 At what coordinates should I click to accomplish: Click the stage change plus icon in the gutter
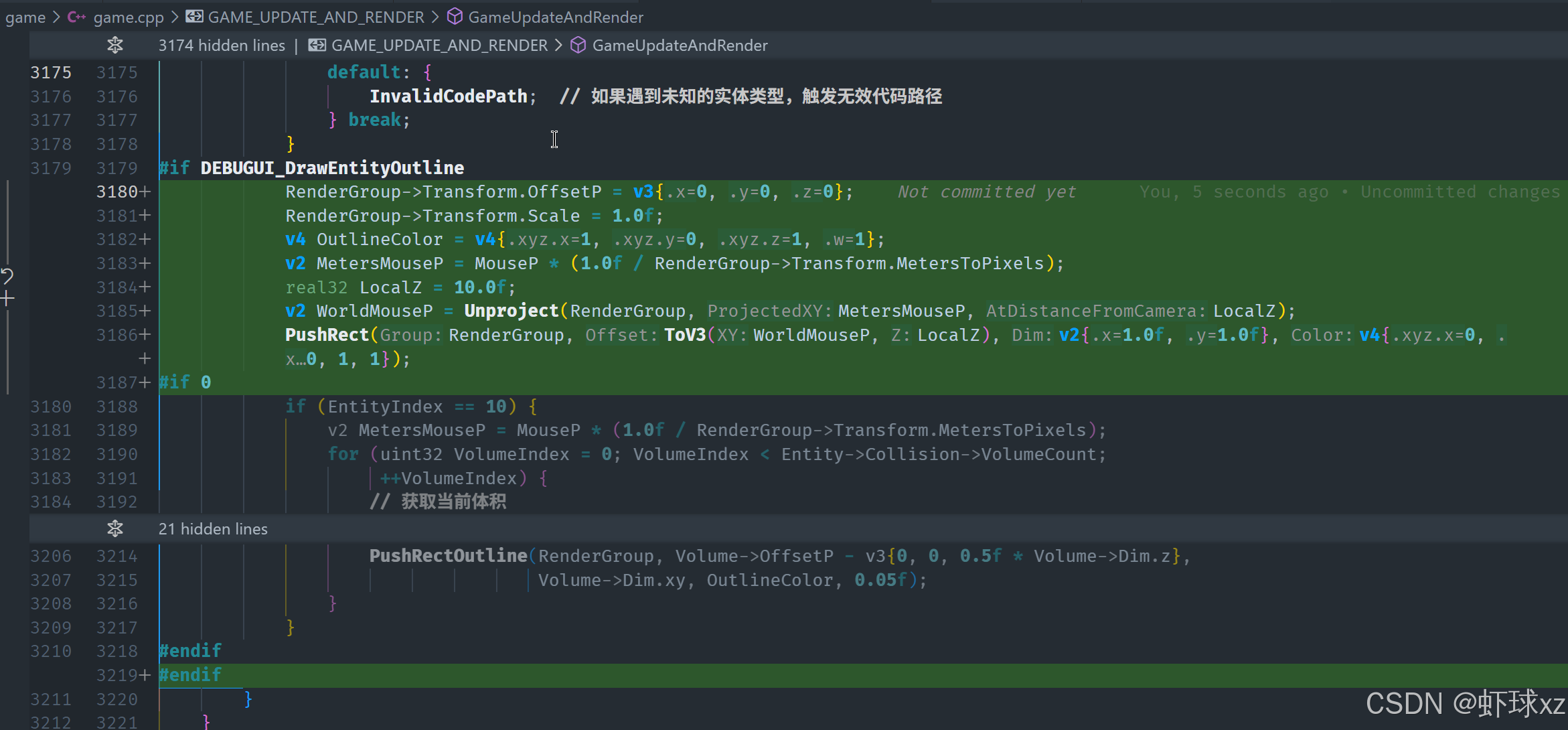7,299
